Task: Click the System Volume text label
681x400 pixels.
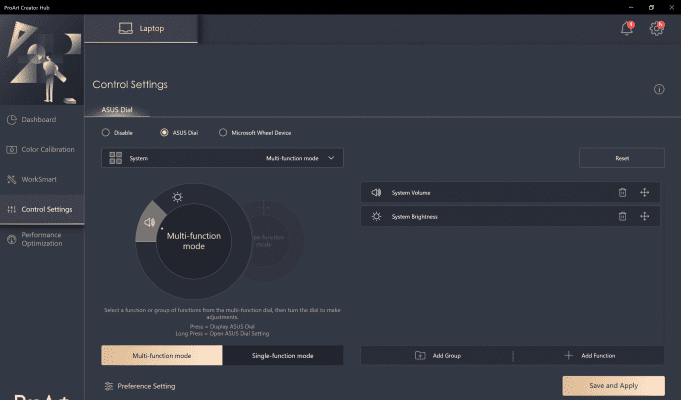Action: 411,193
